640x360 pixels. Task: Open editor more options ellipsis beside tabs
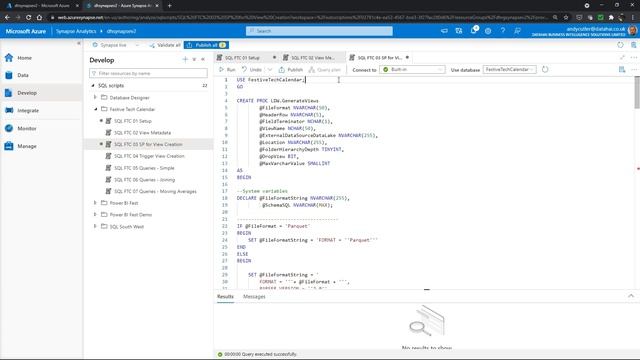(x=633, y=58)
